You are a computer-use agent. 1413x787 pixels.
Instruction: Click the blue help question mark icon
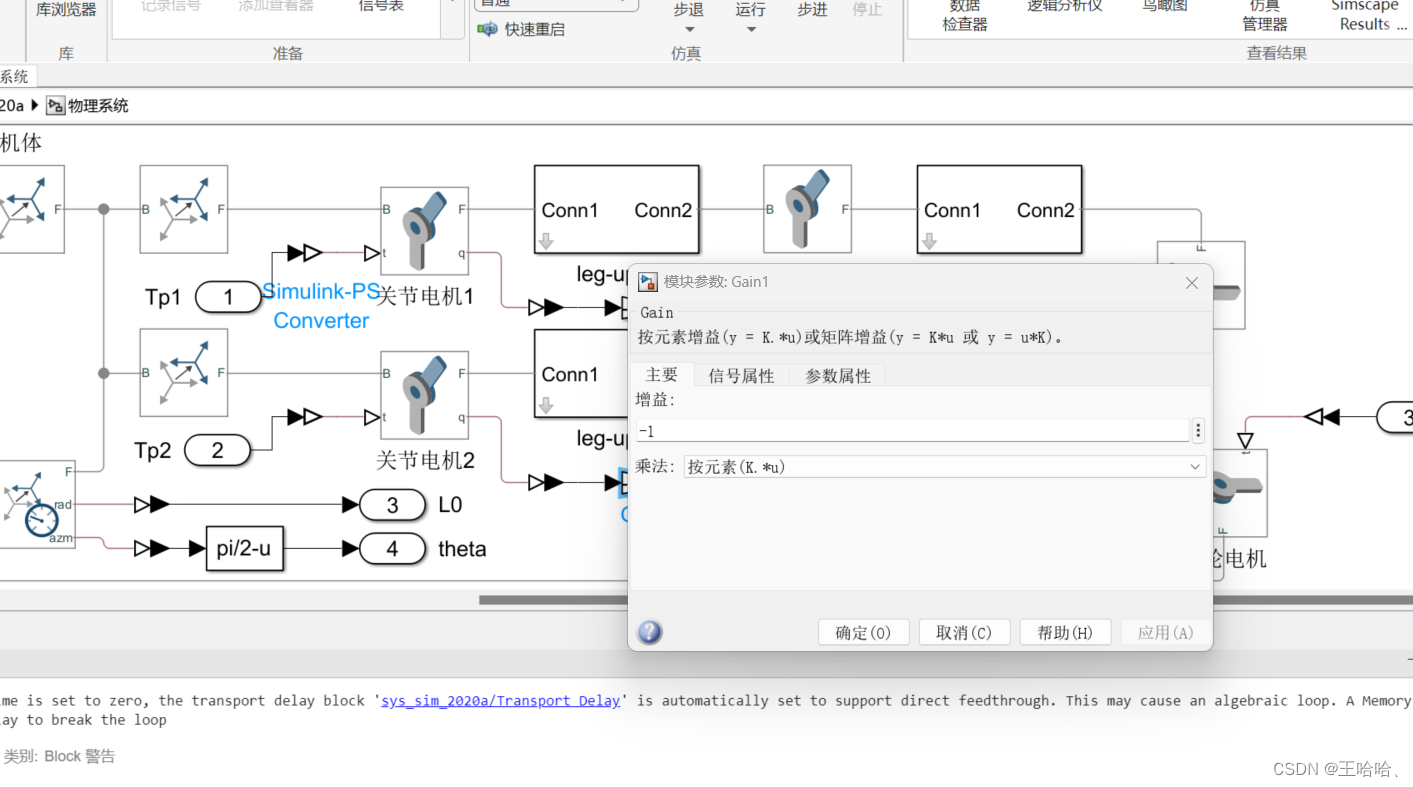[x=650, y=632]
